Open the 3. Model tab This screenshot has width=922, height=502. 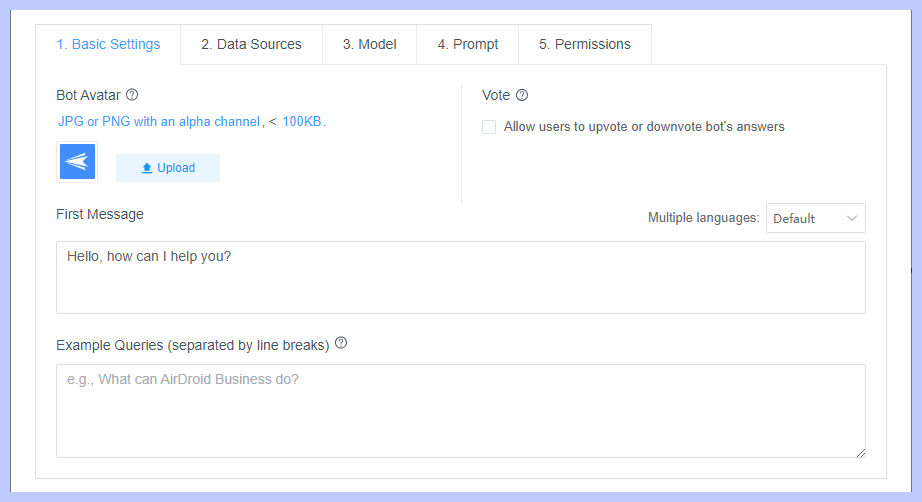click(369, 44)
